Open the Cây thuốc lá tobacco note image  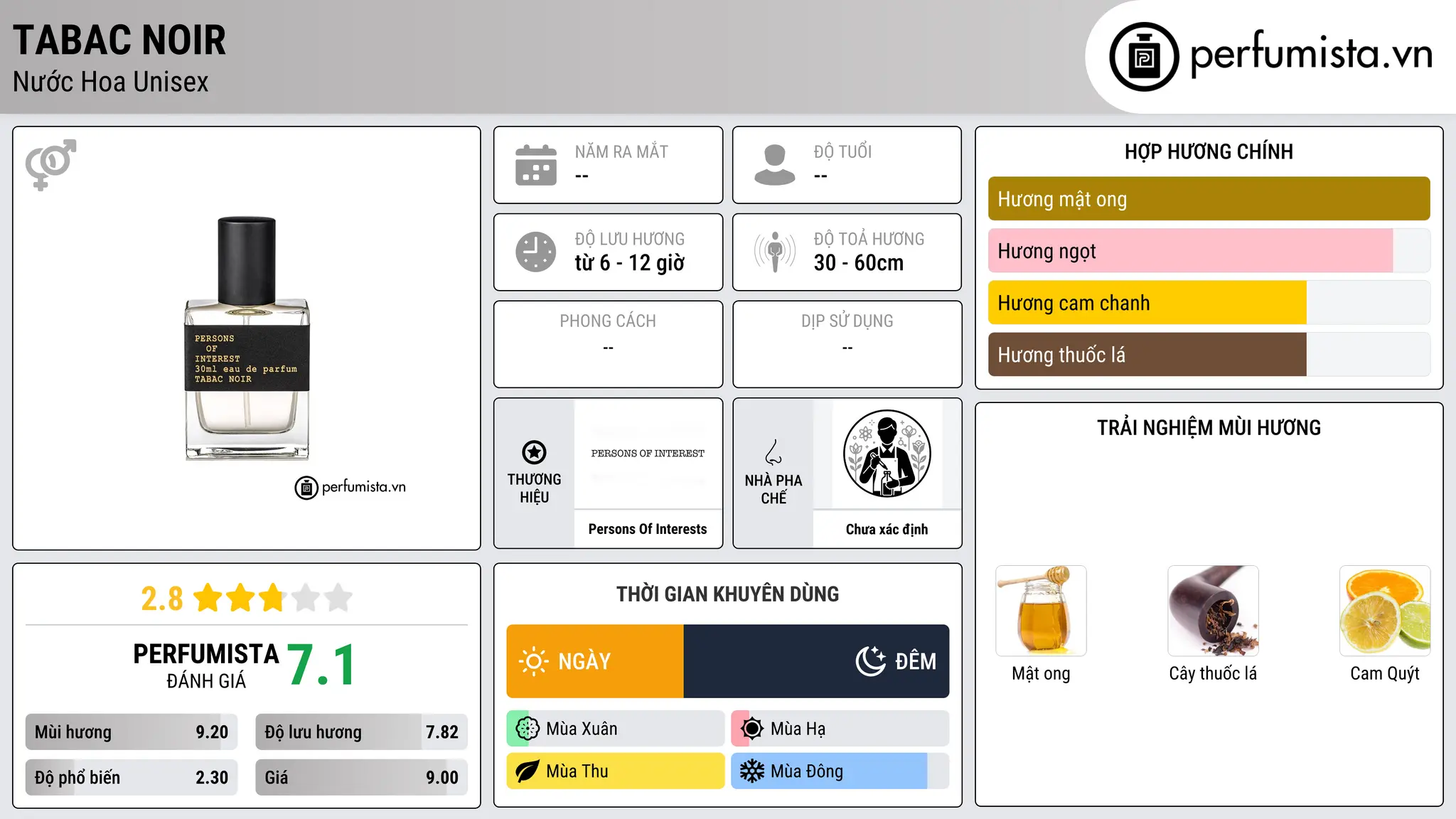(1213, 611)
